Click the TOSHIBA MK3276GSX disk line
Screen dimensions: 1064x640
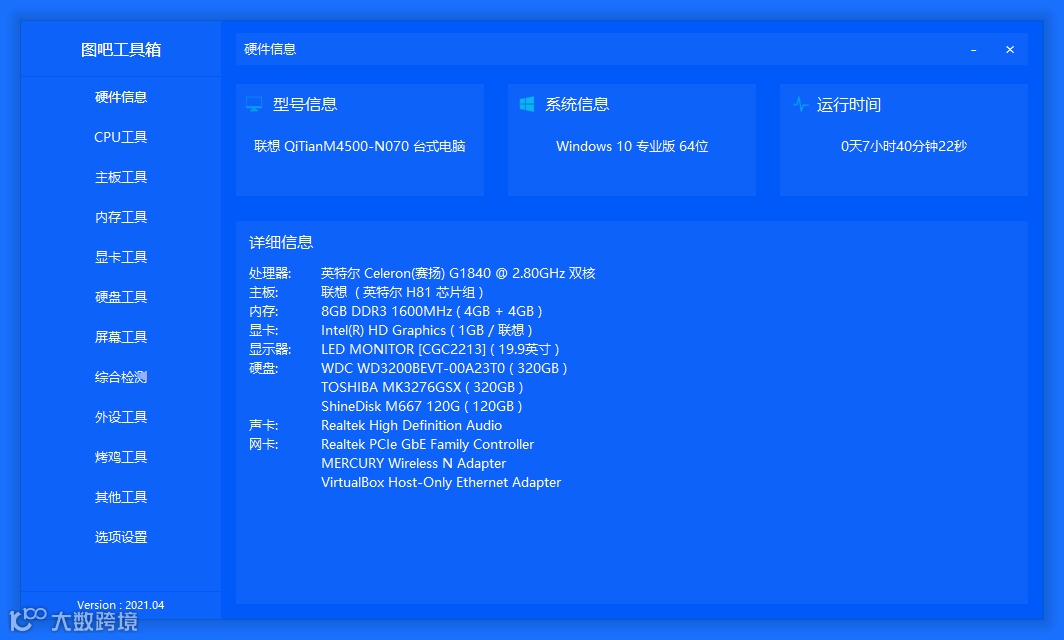[422, 387]
